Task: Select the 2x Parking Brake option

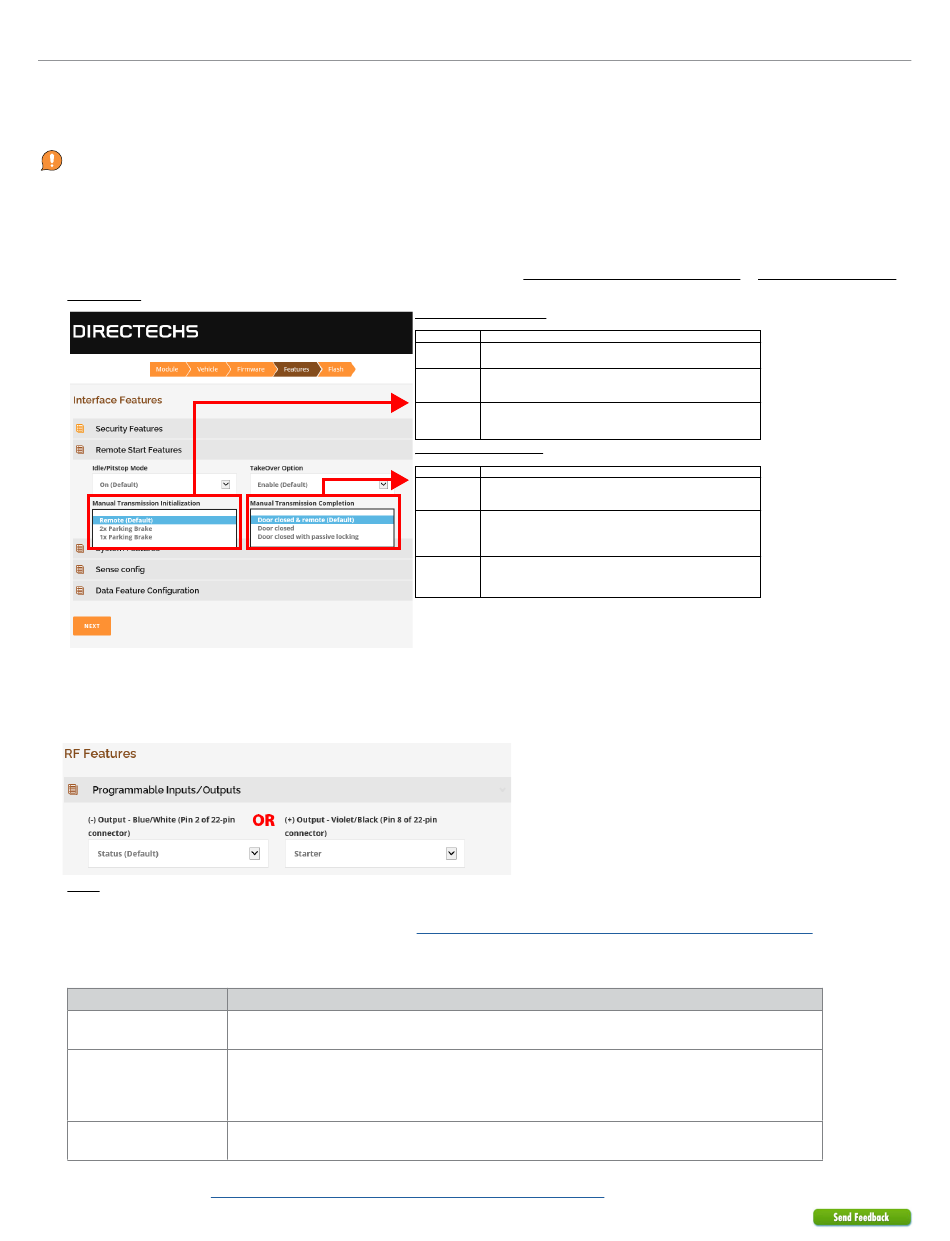Action: coord(126,529)
